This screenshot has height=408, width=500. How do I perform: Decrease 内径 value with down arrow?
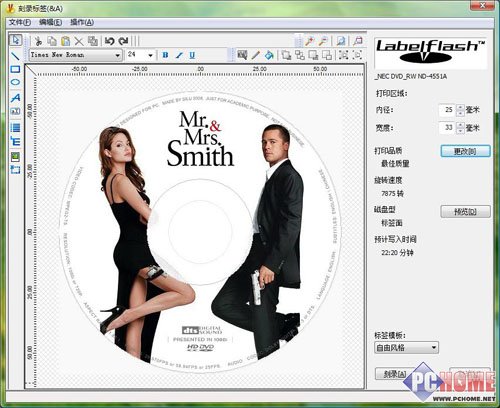[460, 113]
